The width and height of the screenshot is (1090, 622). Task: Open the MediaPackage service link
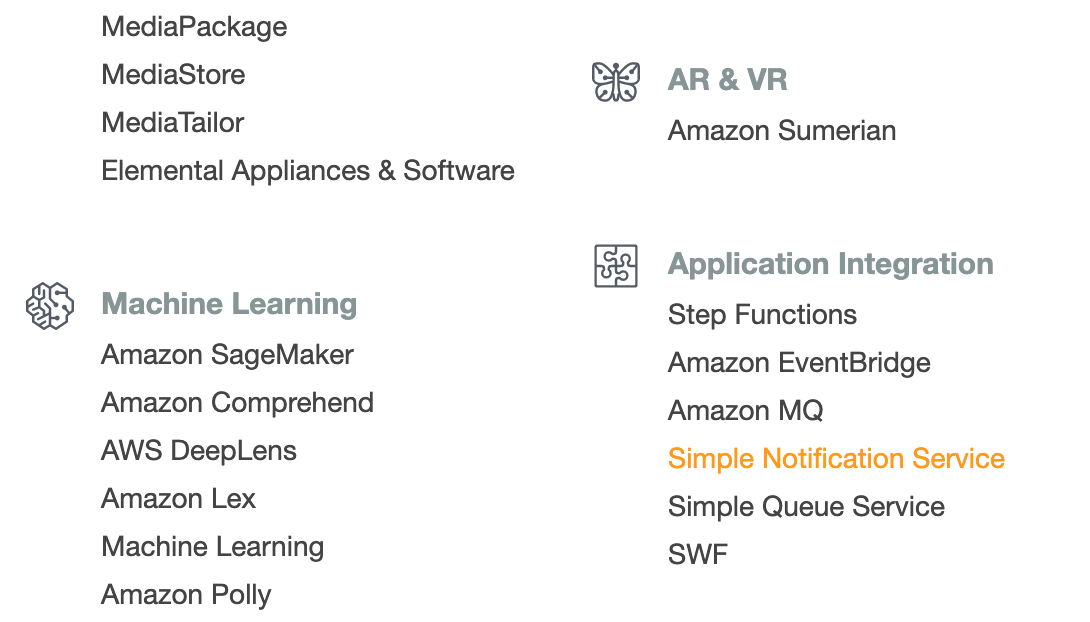(x=194, y=27)
